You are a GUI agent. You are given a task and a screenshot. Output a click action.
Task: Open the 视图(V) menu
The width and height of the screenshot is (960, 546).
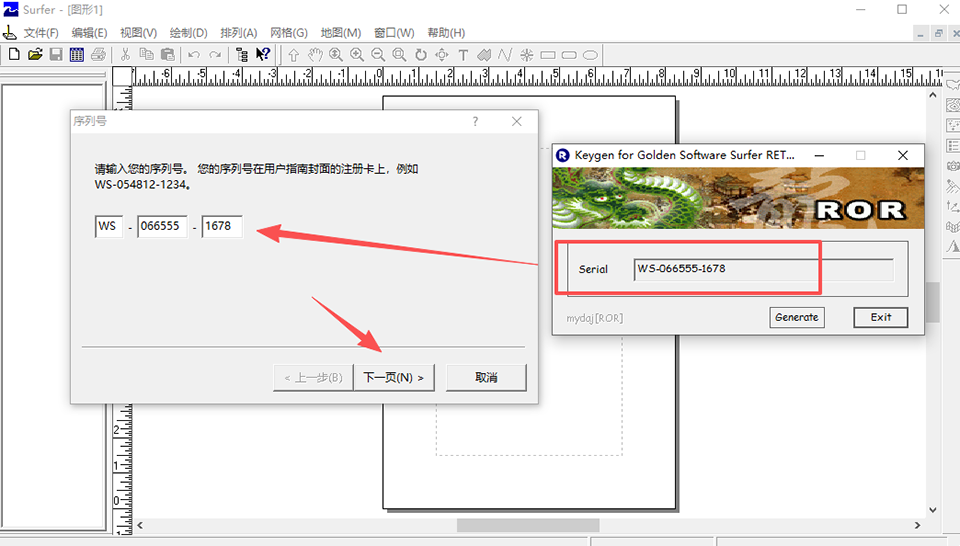tap(138, 32)
